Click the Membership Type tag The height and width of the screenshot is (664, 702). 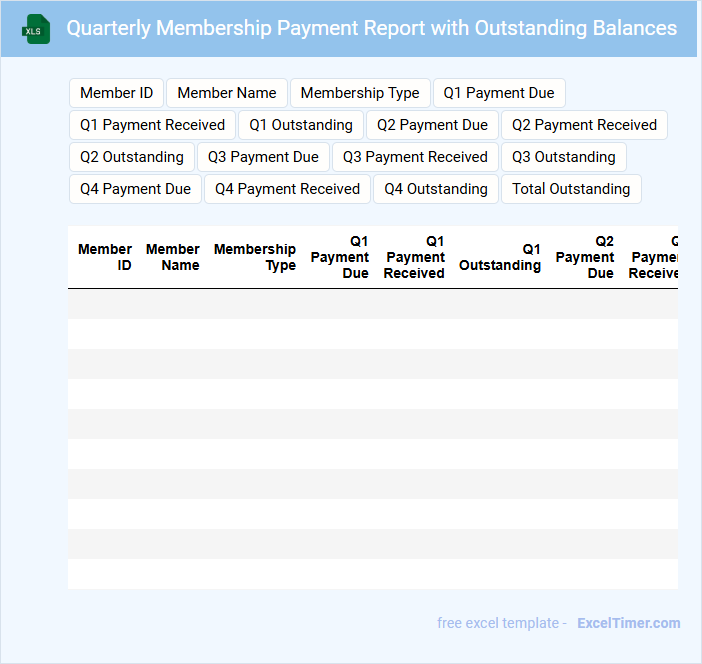coord(360,93)
